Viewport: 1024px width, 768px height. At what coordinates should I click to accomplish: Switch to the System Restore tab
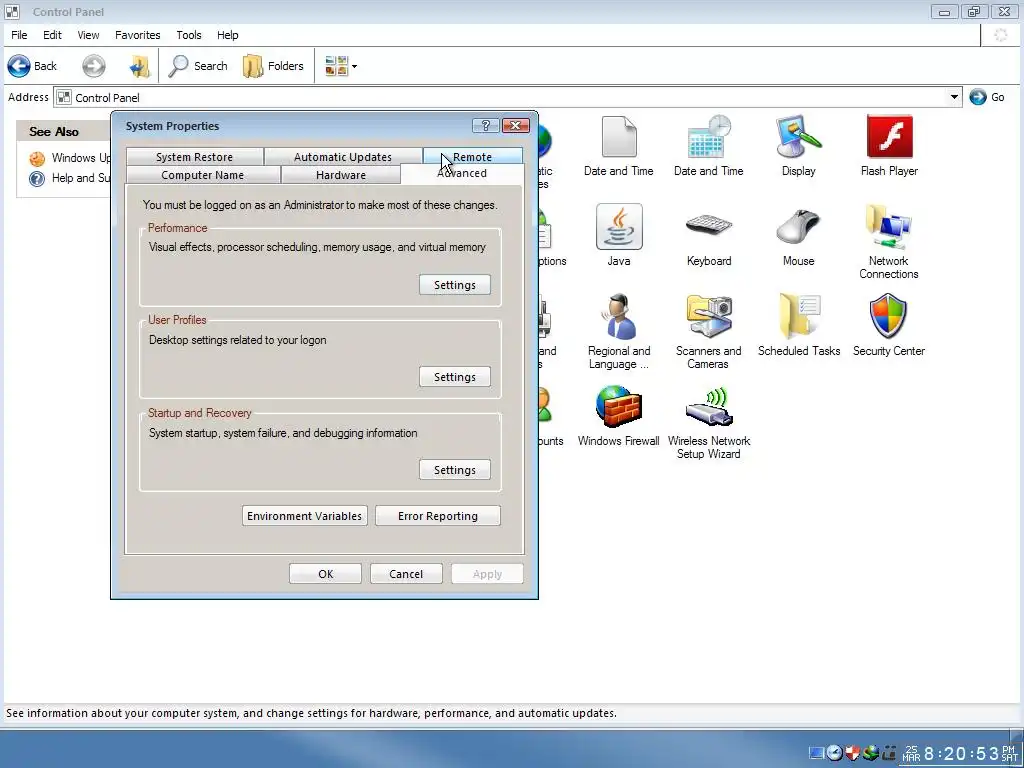195,157
